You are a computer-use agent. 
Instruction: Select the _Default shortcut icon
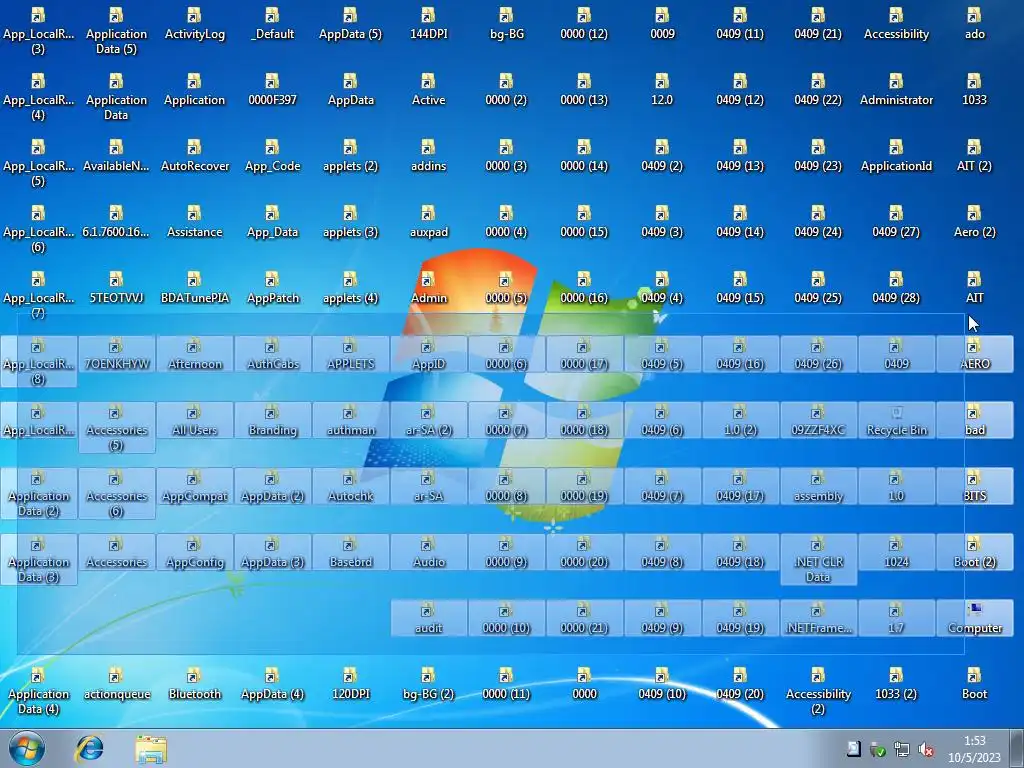272,25
